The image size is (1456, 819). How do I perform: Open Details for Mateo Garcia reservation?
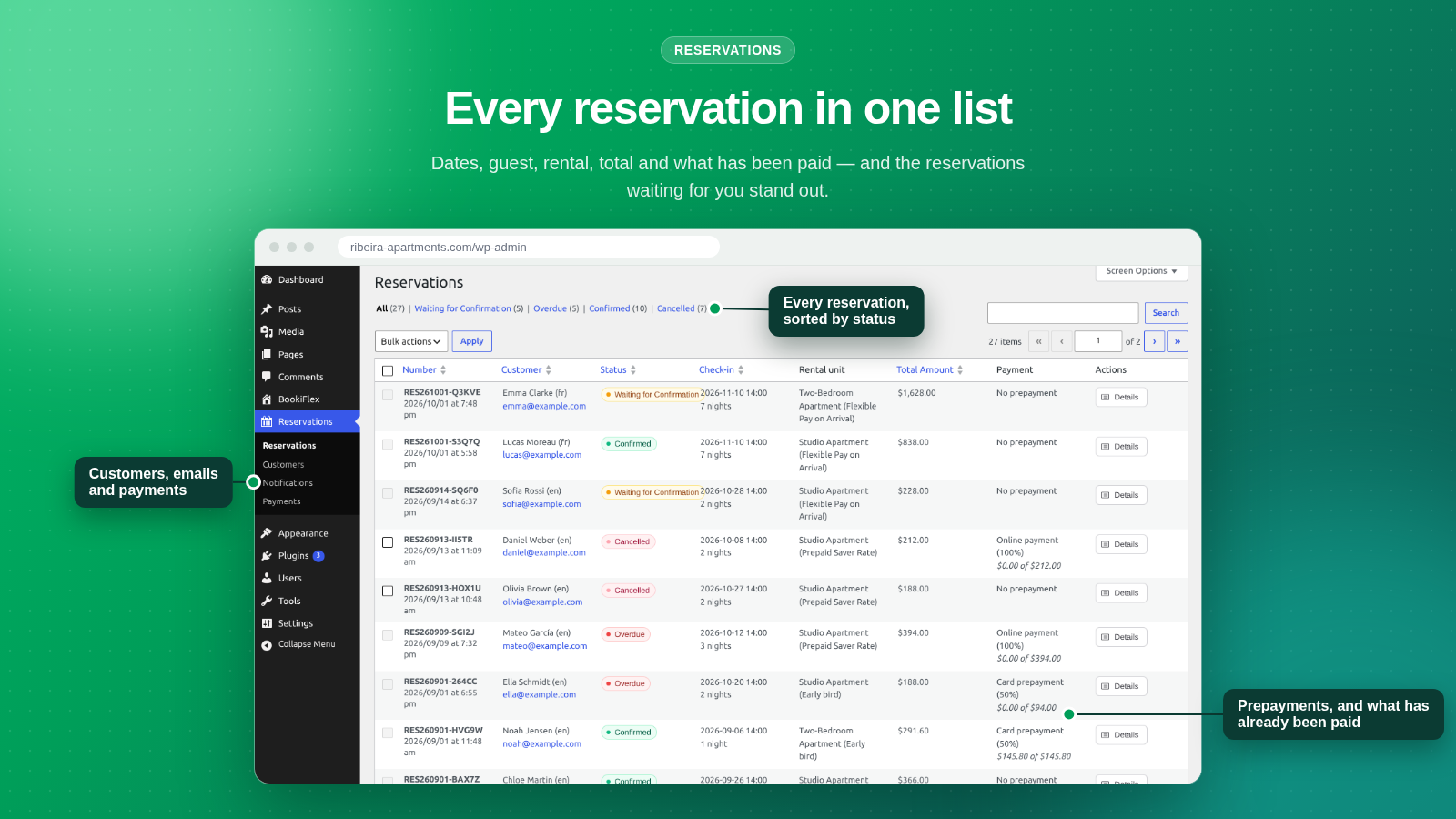(1121, 637)
